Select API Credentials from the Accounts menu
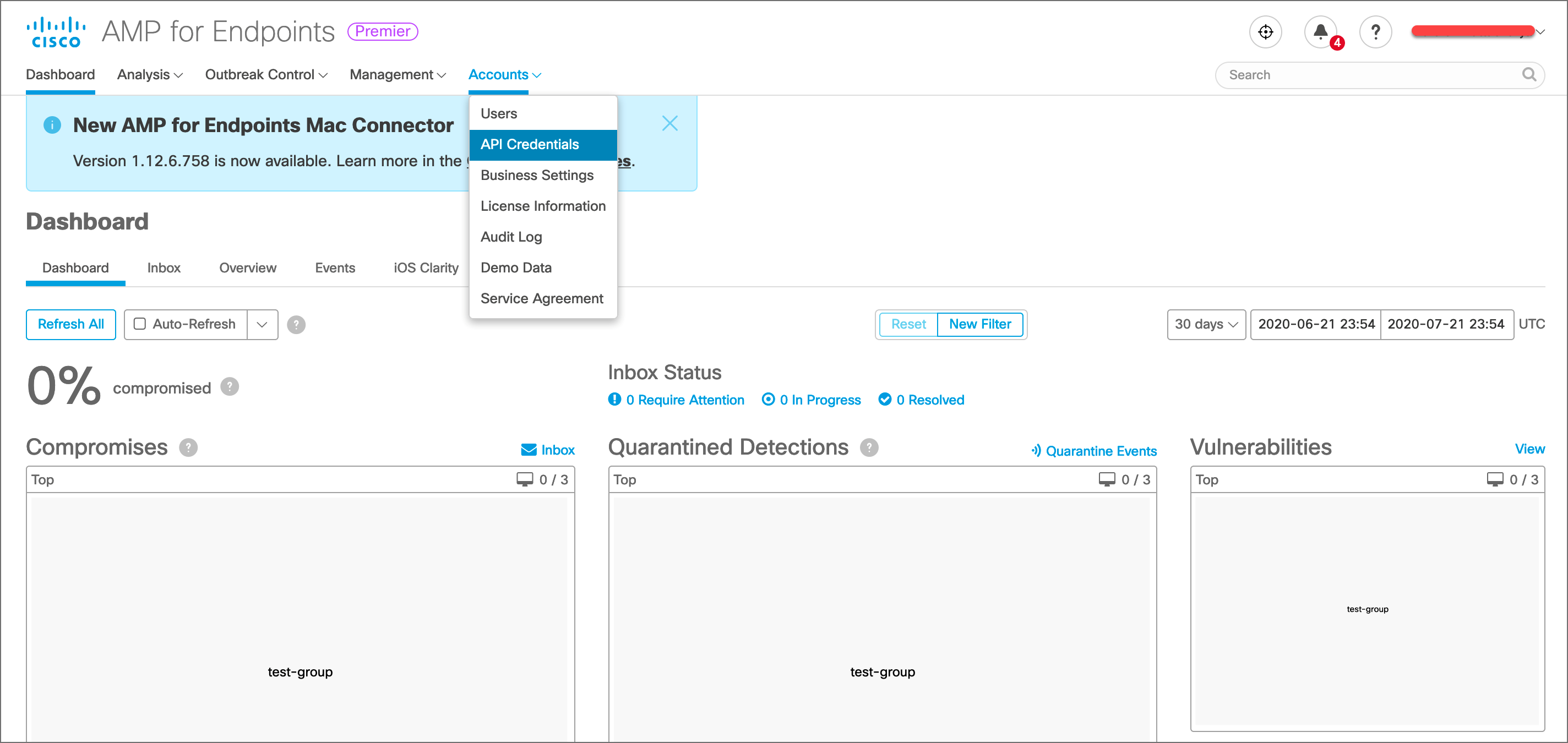The height and width of the screenshot is (743, 1568). click(x=530, y=144)
